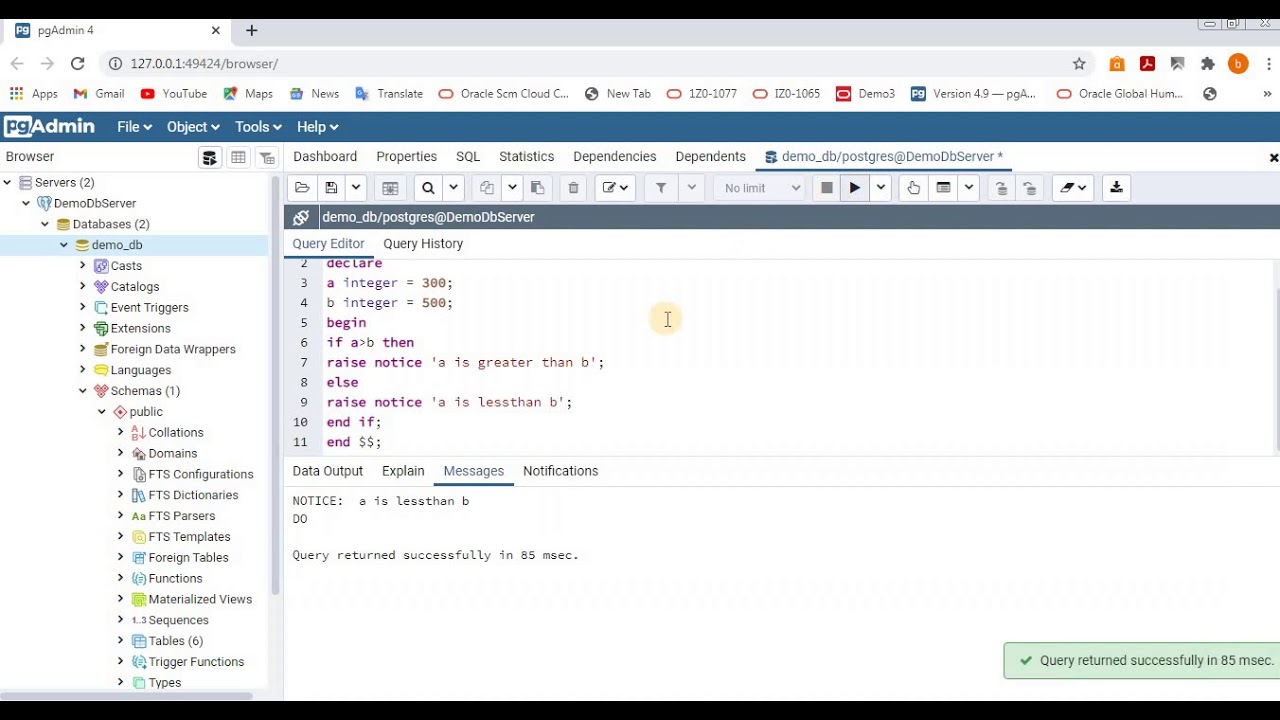This screenshot has height=720, width=1280.
Task: Open the Object menu
Action: [x=193, y=127]
